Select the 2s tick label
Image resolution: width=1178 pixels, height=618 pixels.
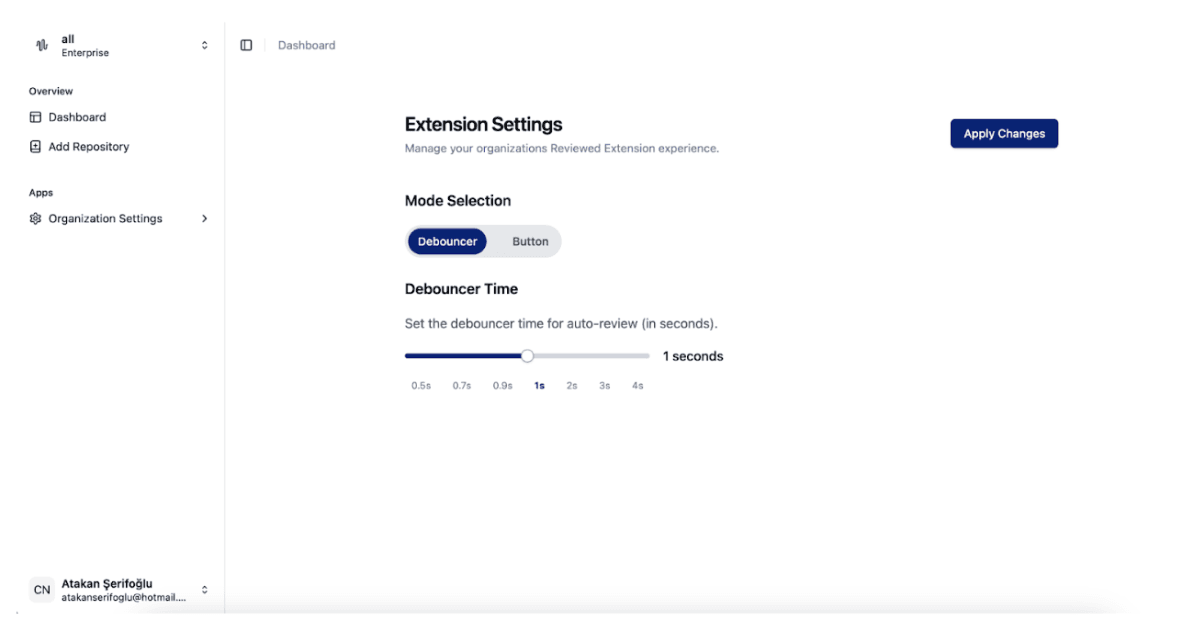[572, 386]
